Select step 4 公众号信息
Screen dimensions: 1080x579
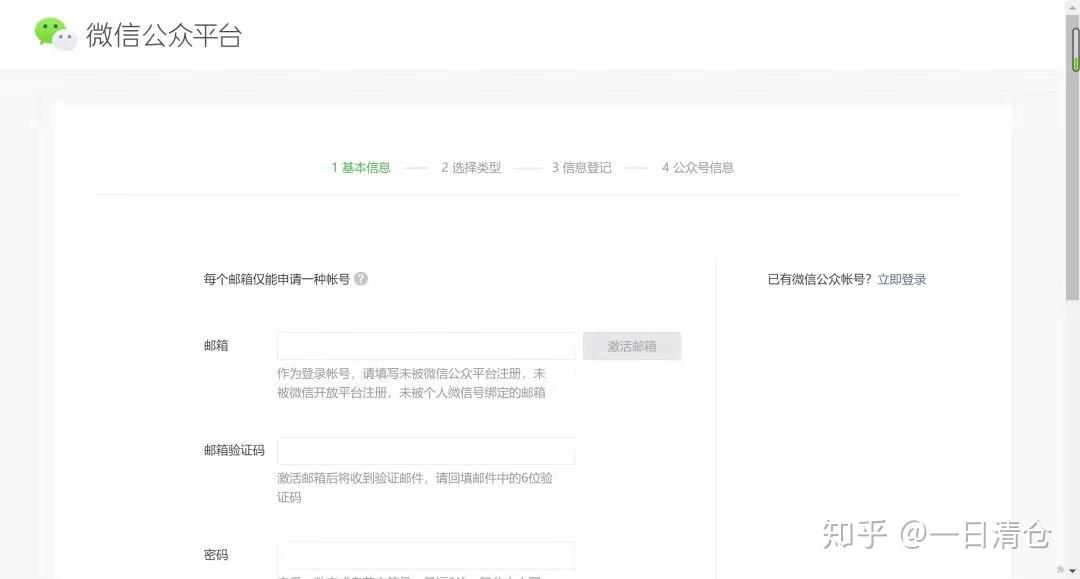[x=698, y=167]
